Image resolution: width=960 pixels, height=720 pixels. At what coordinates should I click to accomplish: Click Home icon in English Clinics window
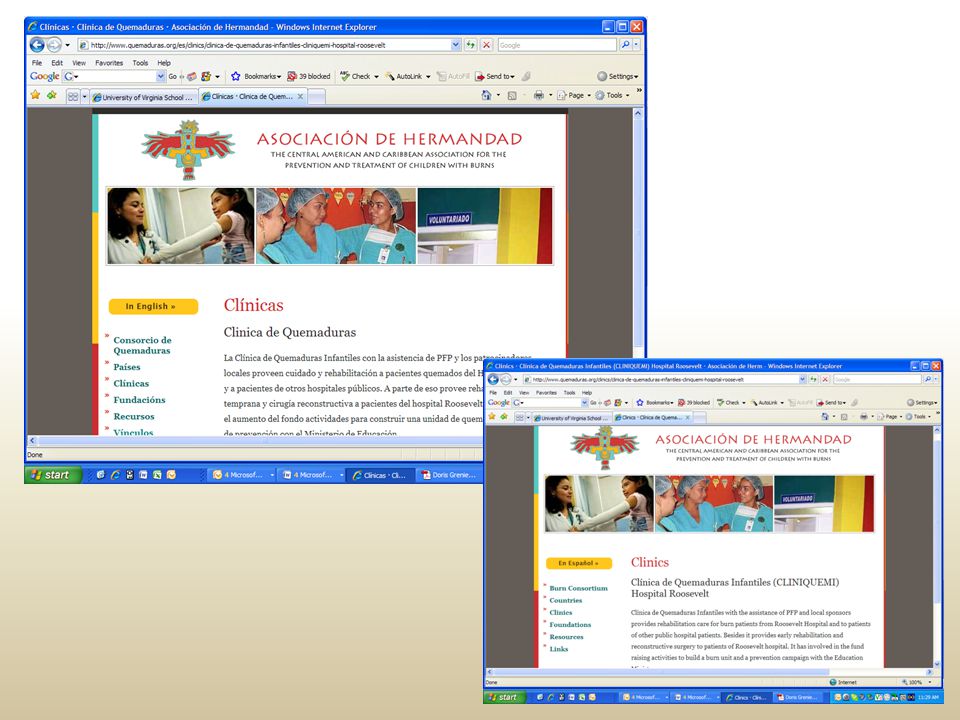pyautogui.click(x=825, y=416)
